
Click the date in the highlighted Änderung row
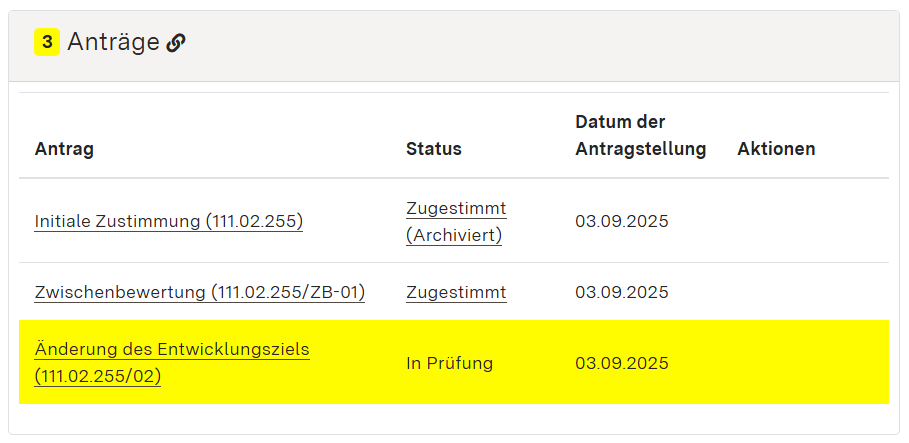pyautogui.click(x=621, y=363)
